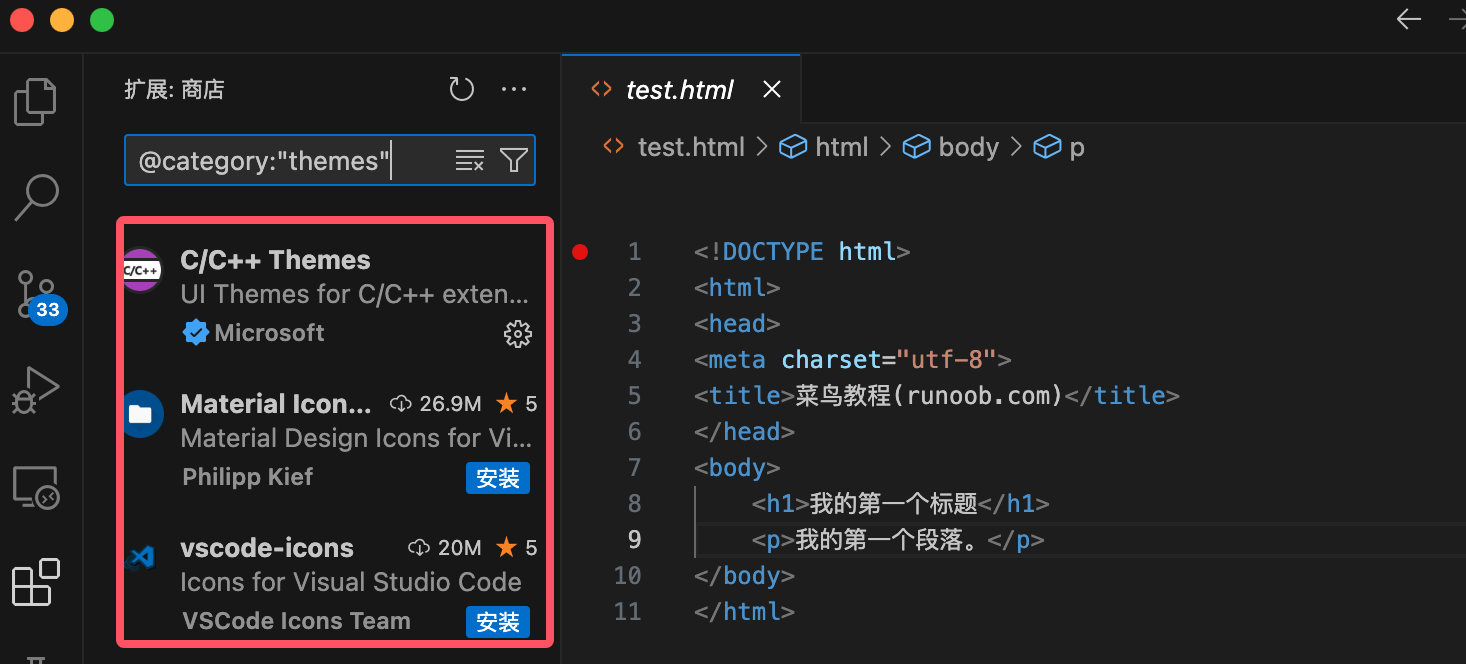Open the Remote Explorer view
Screen dimensions: 1466x664
click(x=36, y=487)
